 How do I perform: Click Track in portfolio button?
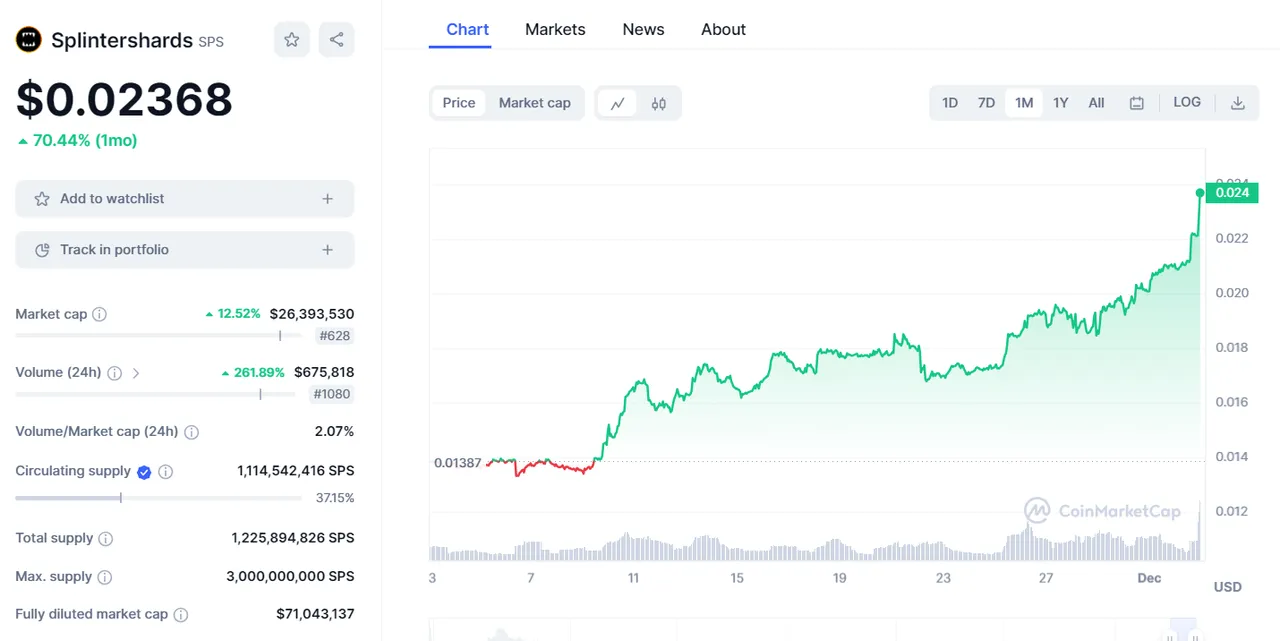pyautogui.click(x=185, y=250)
